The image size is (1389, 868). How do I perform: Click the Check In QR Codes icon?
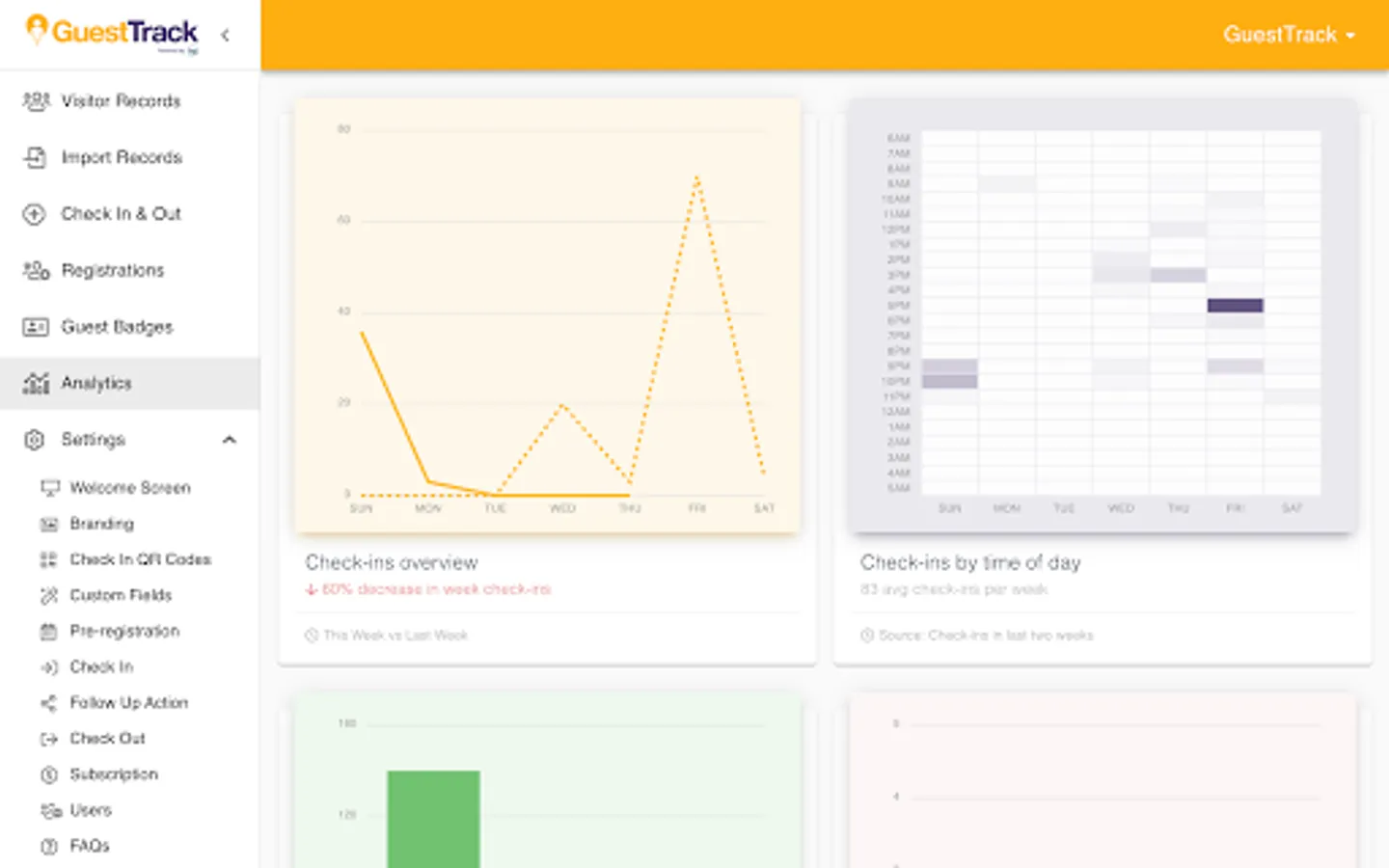click(49, 559)
